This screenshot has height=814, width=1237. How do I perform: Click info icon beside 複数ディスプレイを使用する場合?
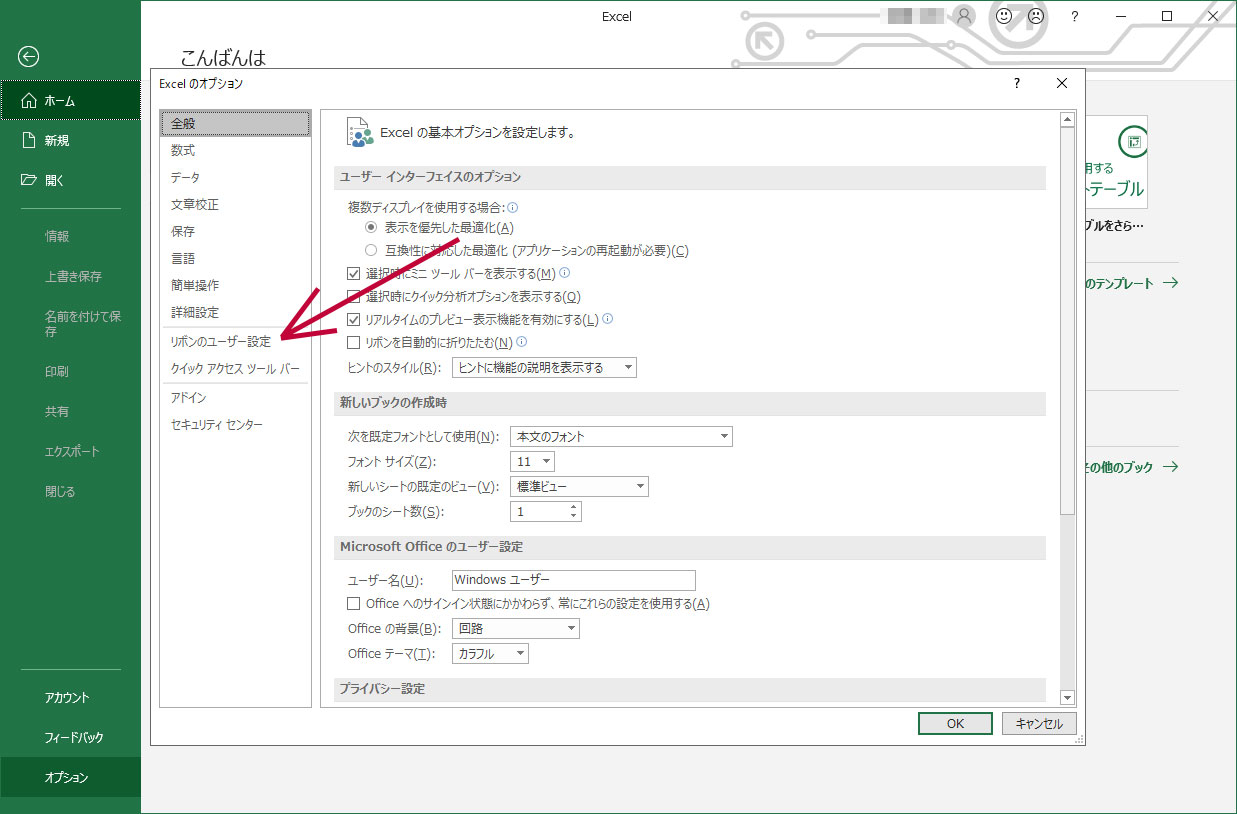[x=513, y=207]
